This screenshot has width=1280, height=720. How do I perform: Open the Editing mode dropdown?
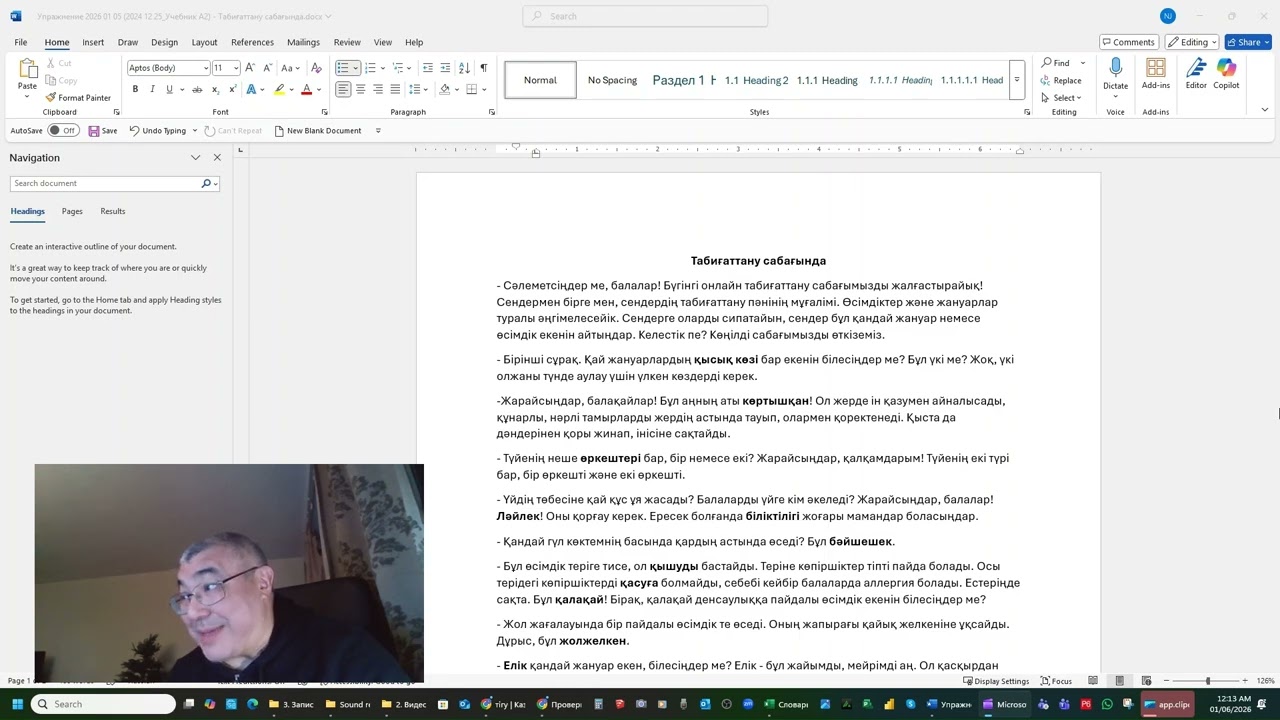click(x=1191, y=42)
